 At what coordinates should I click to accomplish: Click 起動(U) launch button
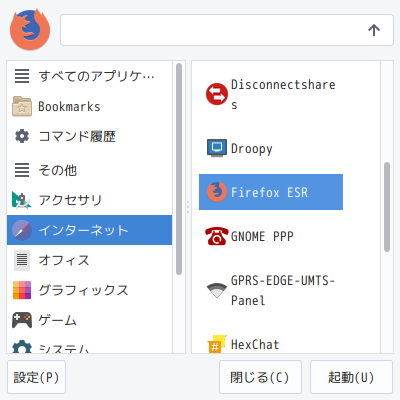(x=351, y=377)
